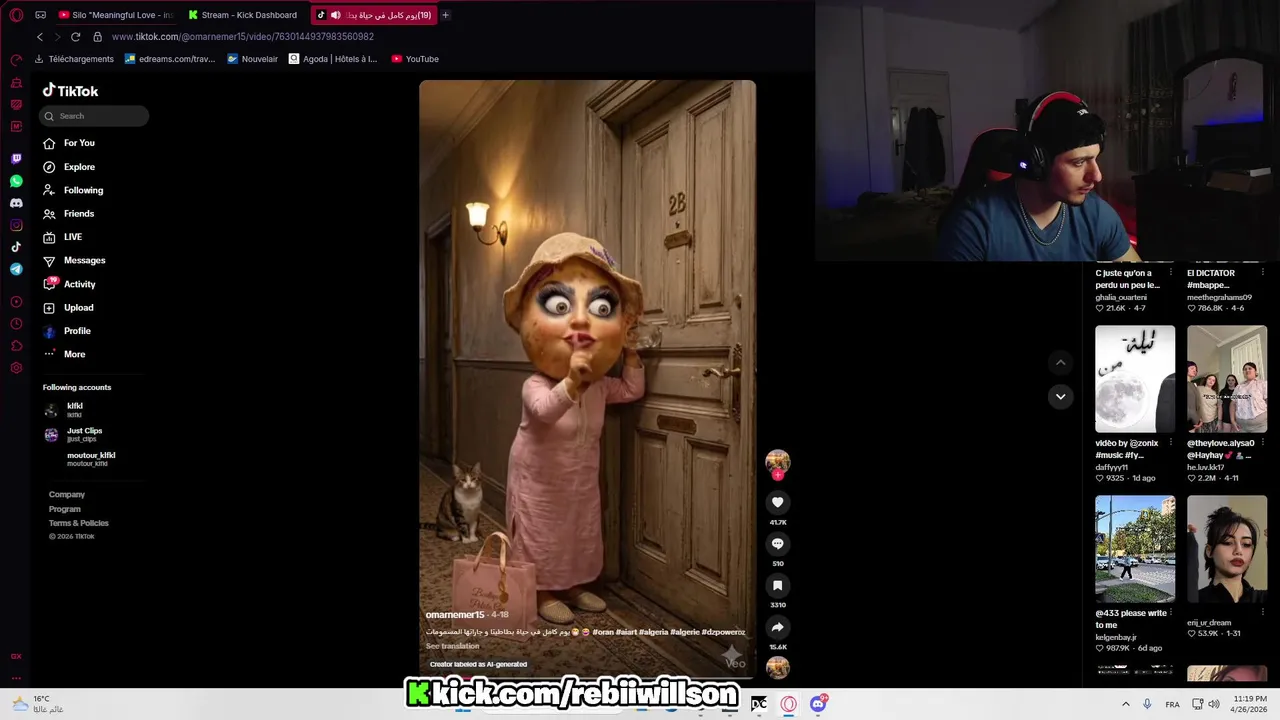Click the tiktok.com address bar
This screenshot has width=1280, height=720.
coord(243,37)
